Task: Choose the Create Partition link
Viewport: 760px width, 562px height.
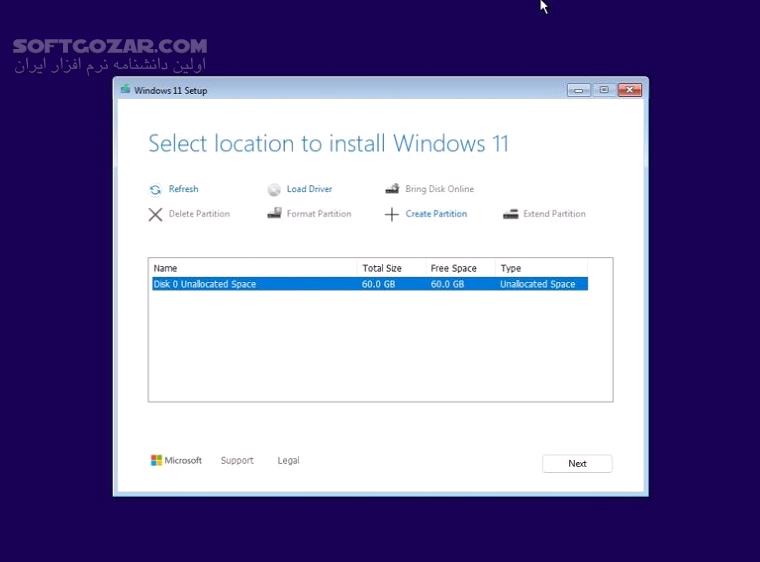Action: click(x=436, y=213)
